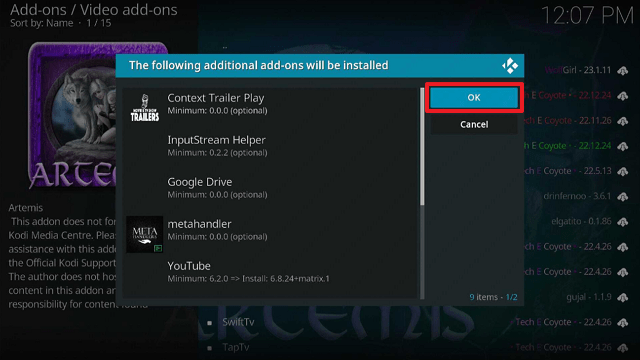The height and width of the screenshot is (360, 640).
Task: Select the metahandler dependency entry
Action: [271, 234]
